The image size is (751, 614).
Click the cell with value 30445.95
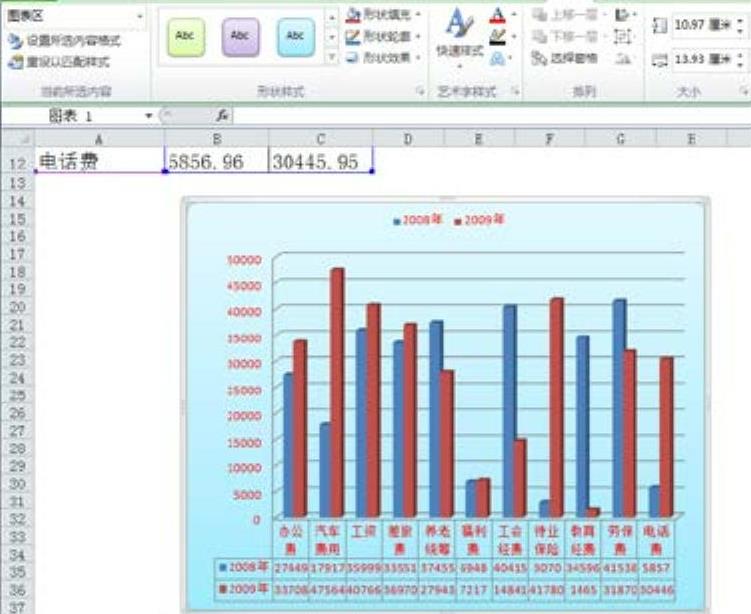pos(320,161)
